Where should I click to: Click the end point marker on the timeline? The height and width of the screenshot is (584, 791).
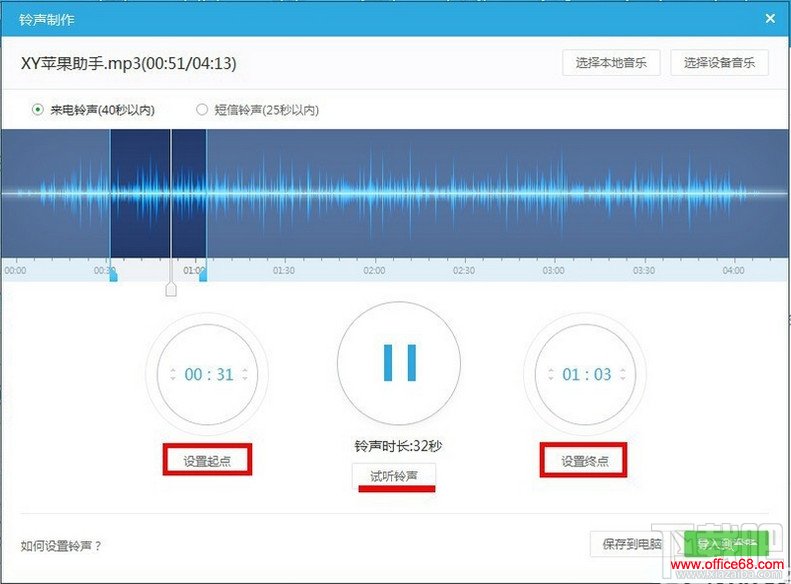click(x=203, y=275)
